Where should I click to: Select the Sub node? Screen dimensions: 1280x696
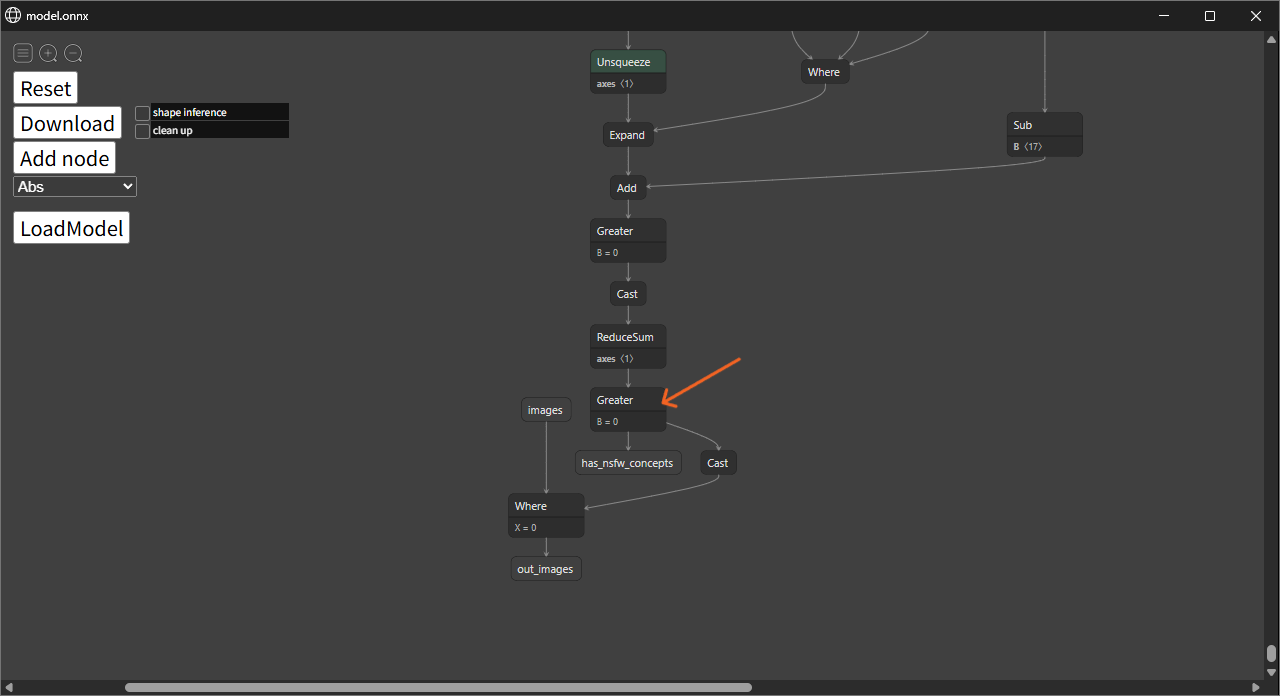tap(1044, 125)
